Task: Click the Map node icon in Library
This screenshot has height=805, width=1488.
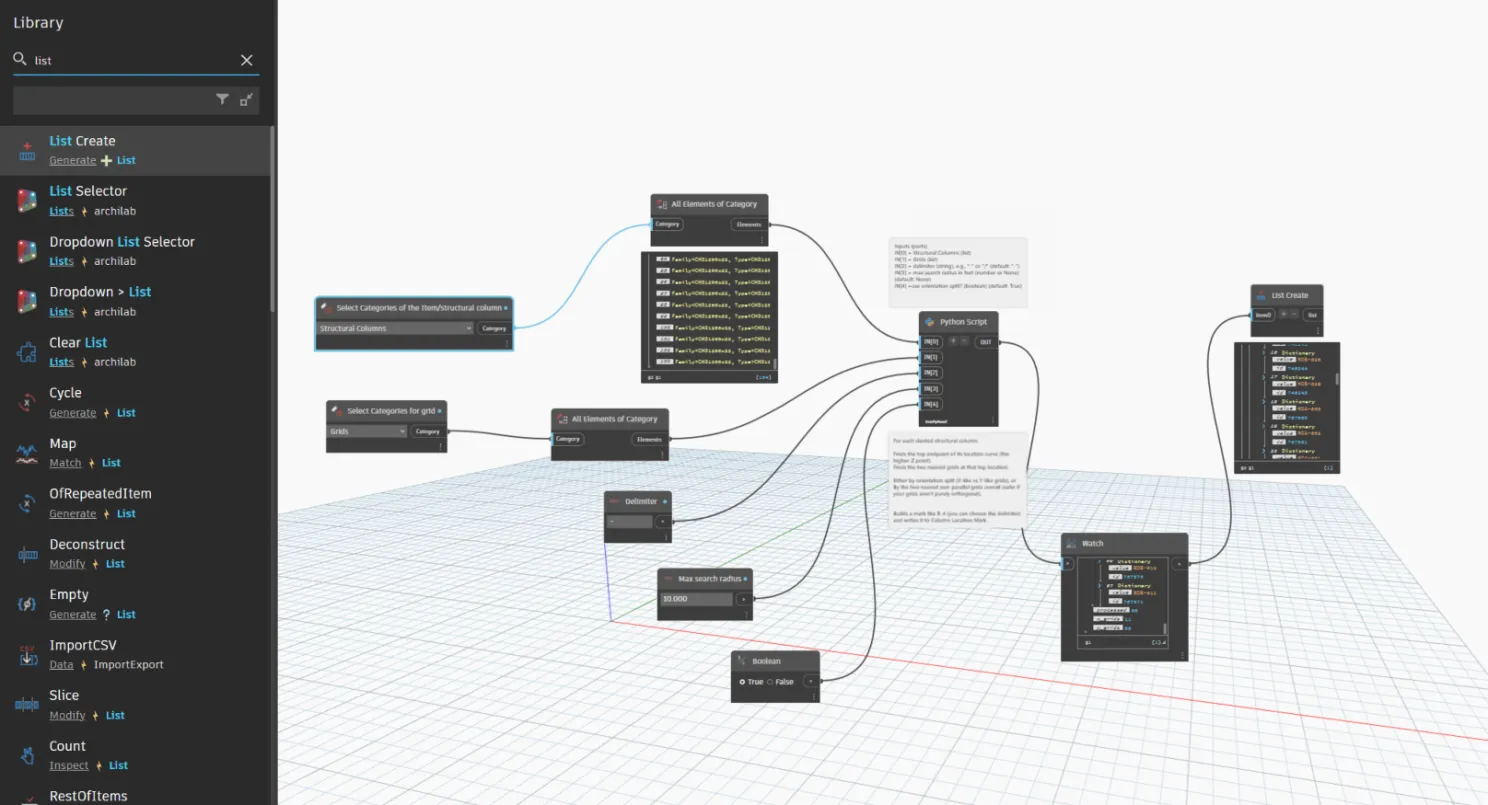Action: 27,453
